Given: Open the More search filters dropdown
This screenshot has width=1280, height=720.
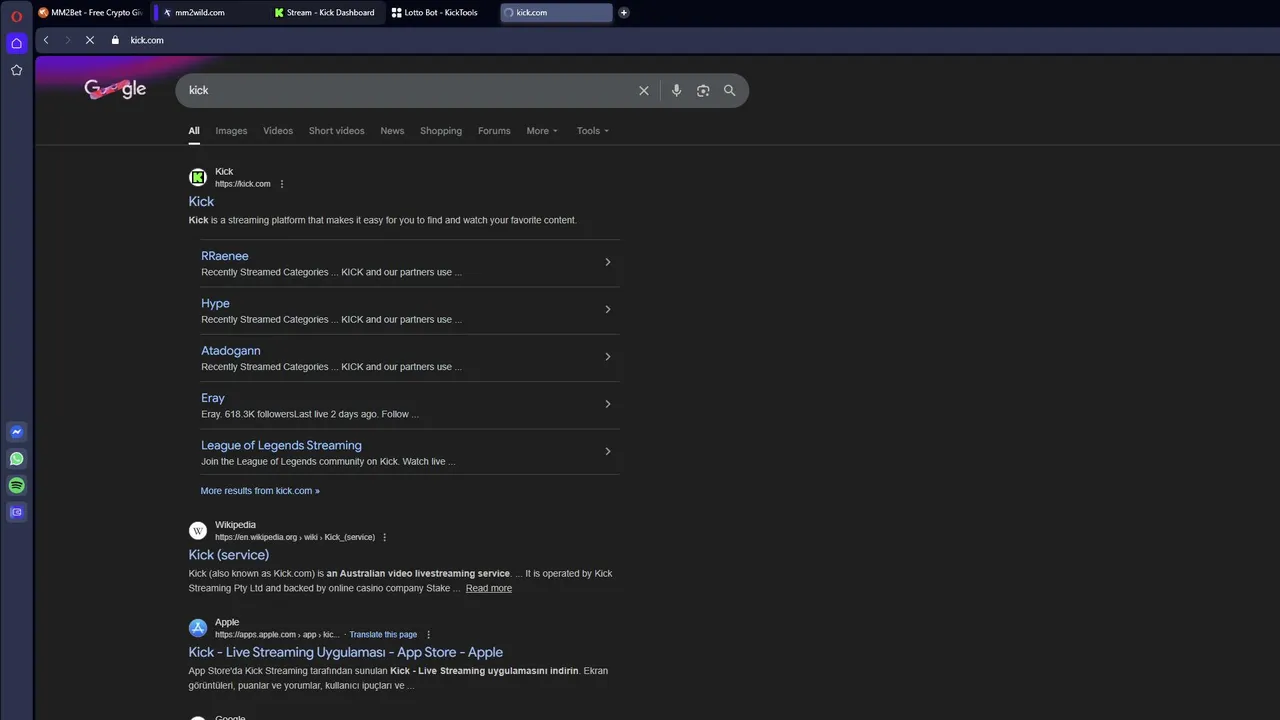Looking at the screenshot, I should click(x=542, y=131).
